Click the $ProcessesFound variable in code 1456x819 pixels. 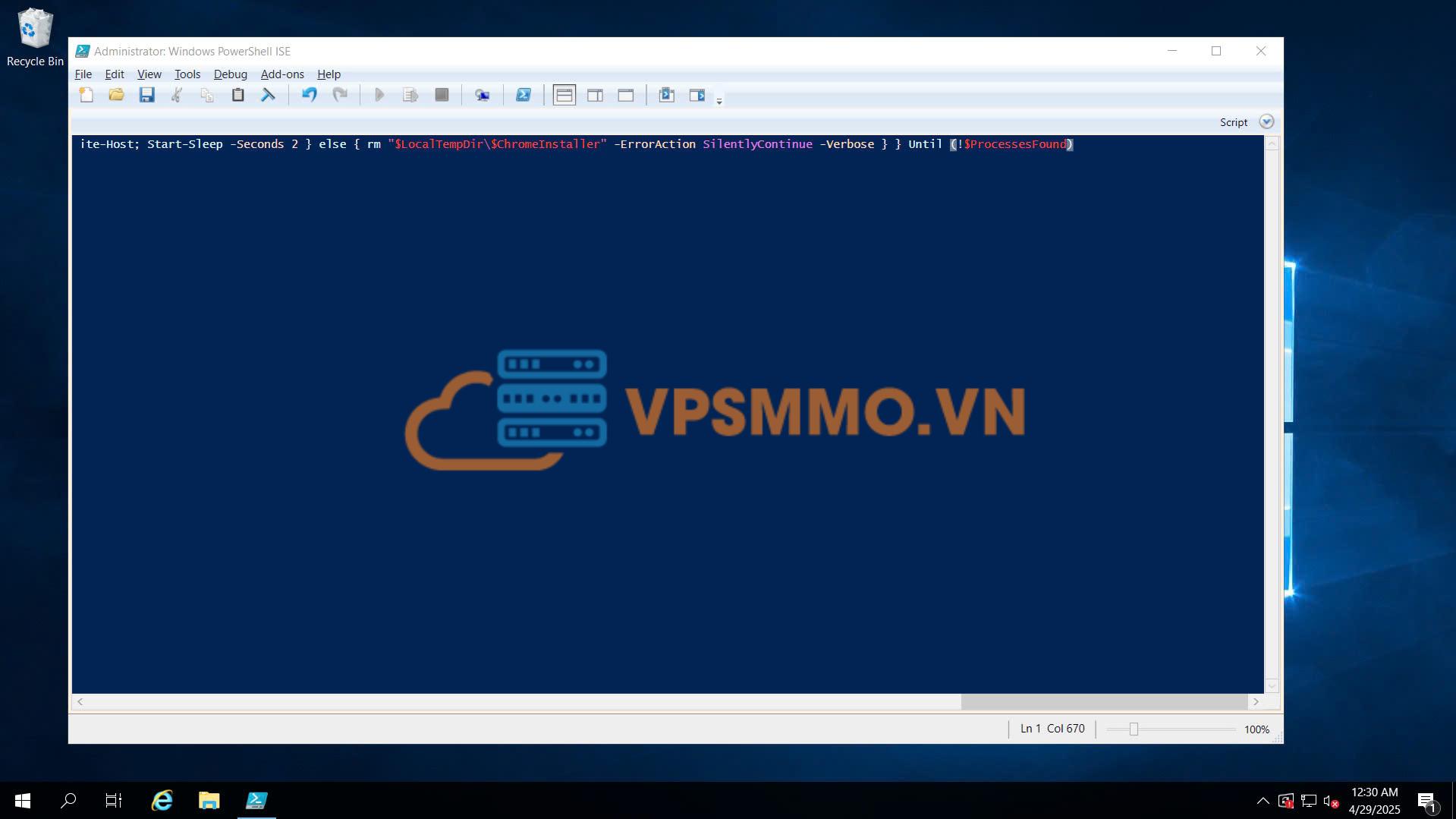tap(1015, 144)
